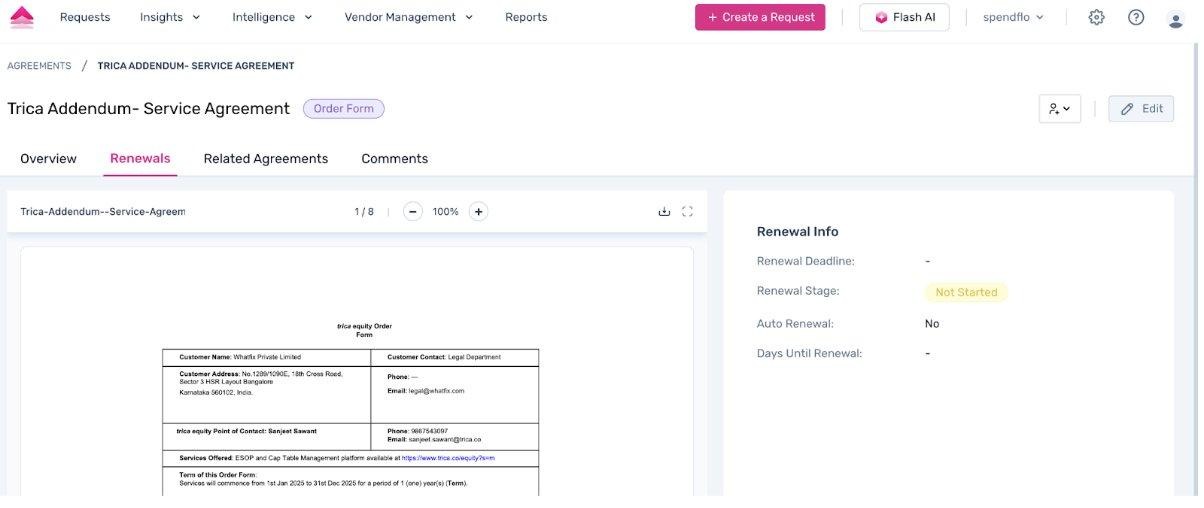Open the Comments tab
The image size is (1204, 508).
click(395, 159)
